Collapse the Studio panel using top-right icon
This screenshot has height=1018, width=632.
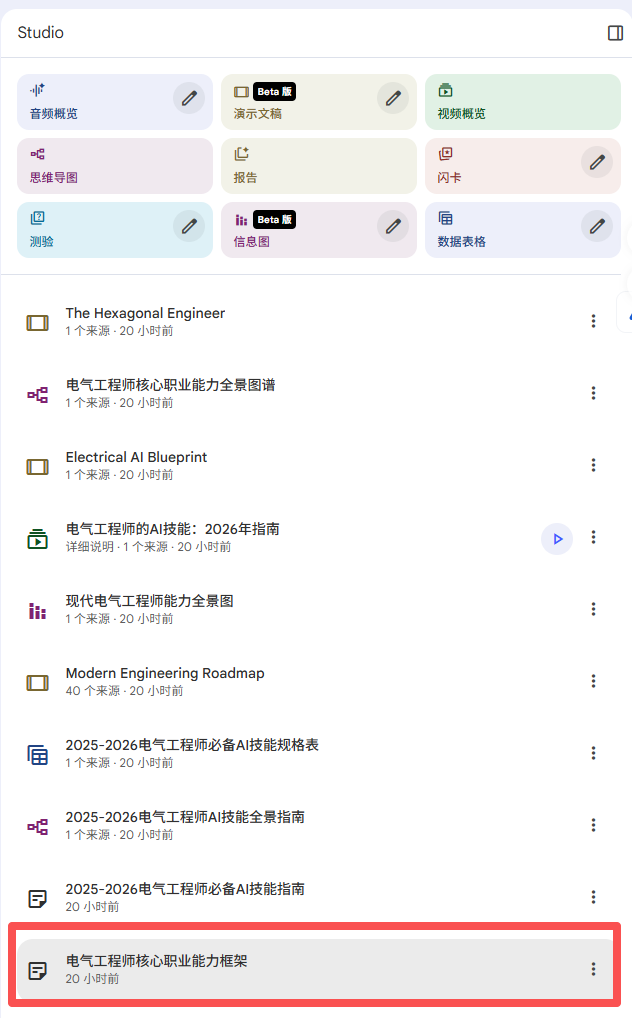615,33
